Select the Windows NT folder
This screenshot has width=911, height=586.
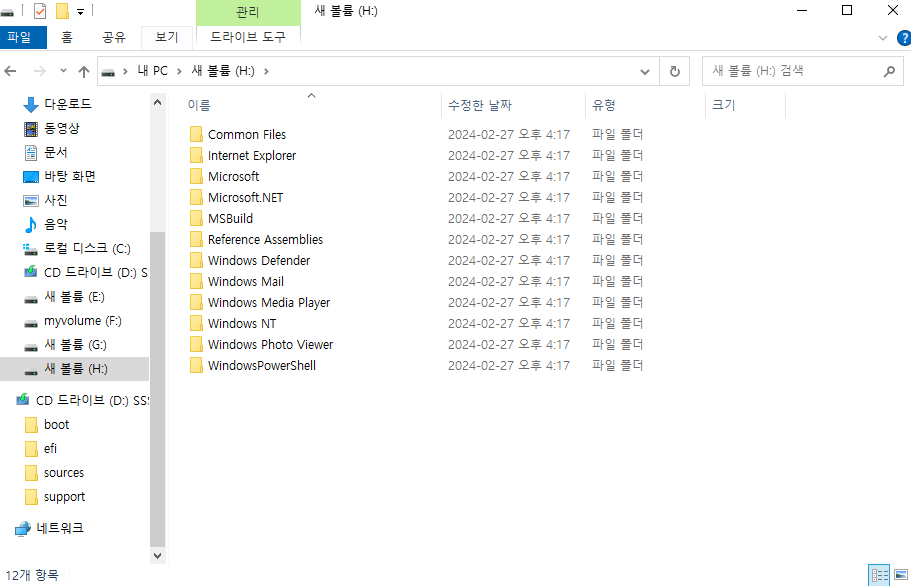[242, 323]
